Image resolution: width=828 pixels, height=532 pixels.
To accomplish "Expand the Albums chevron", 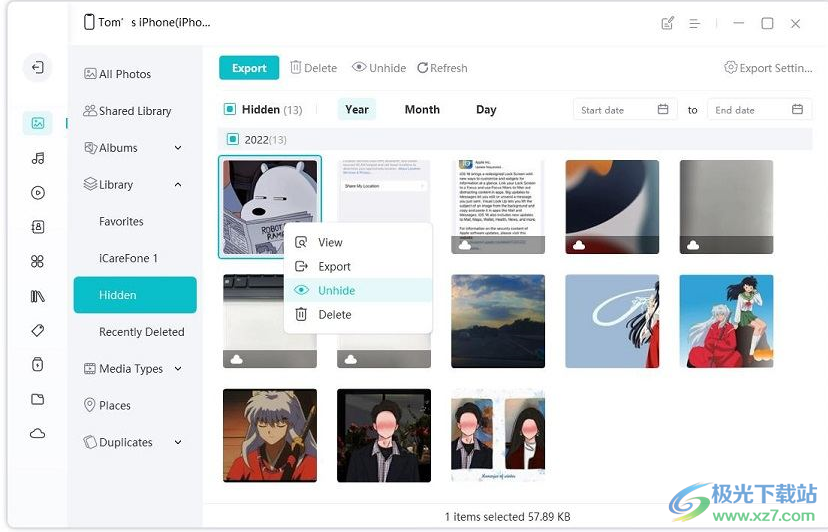I will click(x=178, y=148).
